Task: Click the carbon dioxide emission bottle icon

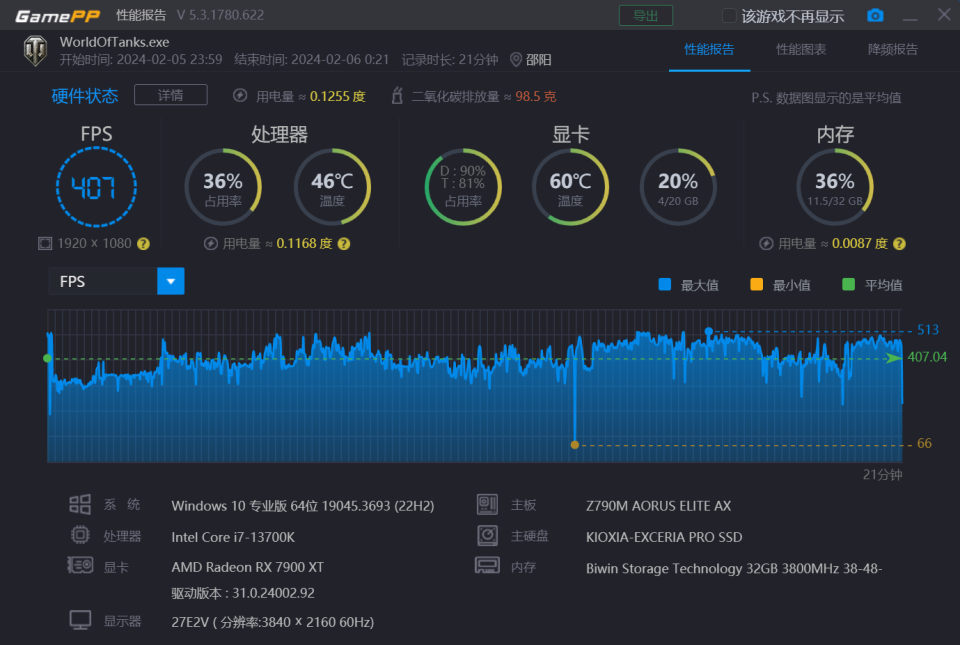Action: (x=397, y=95)
